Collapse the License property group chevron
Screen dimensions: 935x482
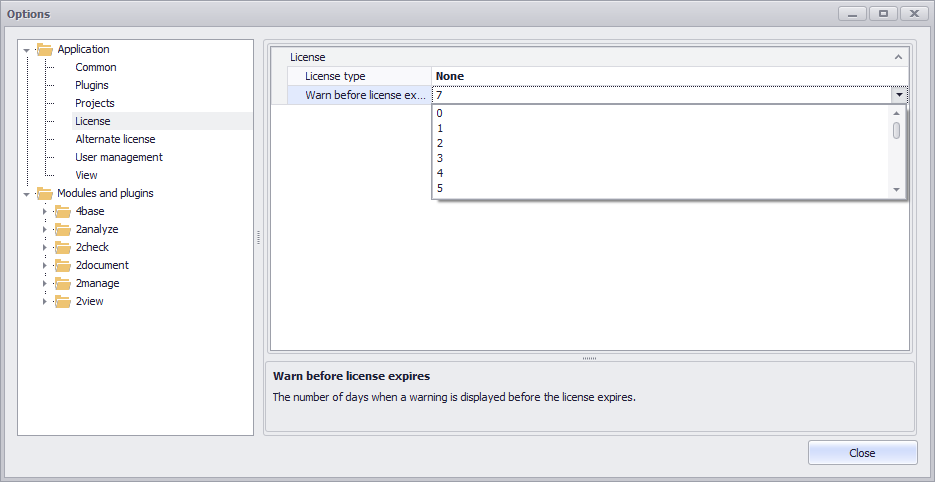(x=898, y=58)
